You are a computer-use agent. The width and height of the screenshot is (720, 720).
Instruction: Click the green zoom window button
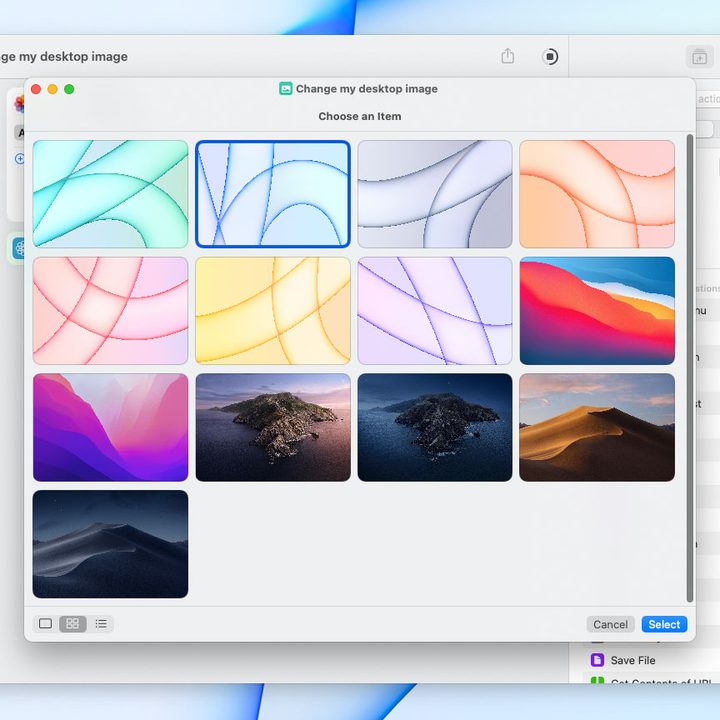pos(69,89)
